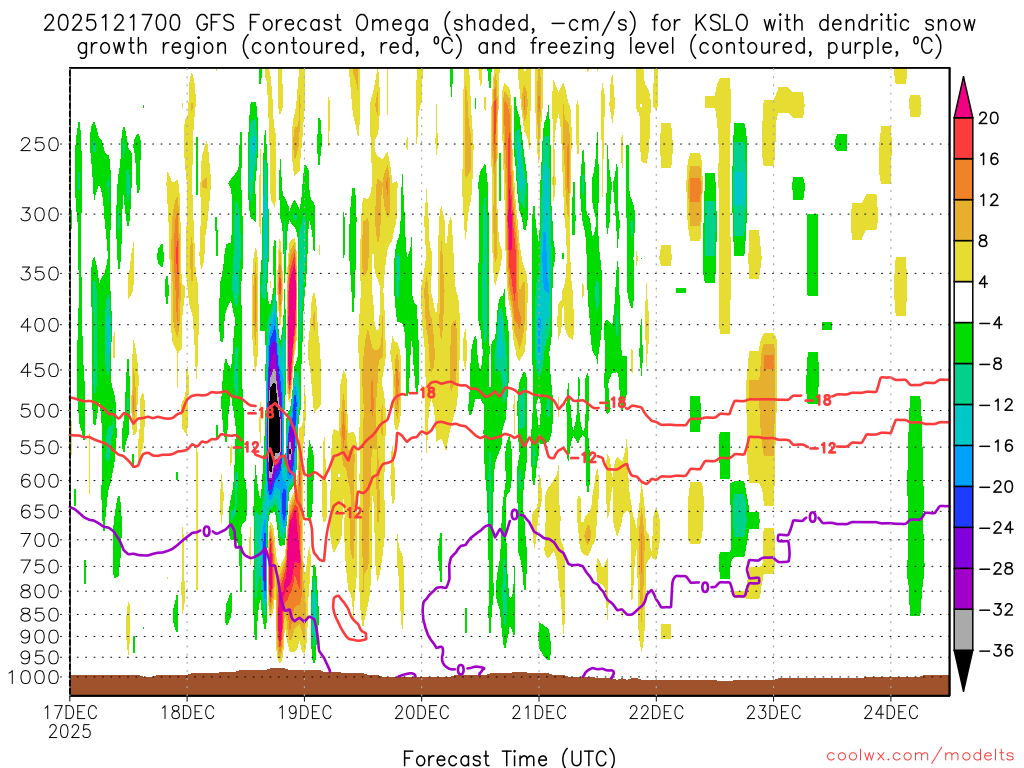Click the blue colorbar segment between -20 and -24

click(x=963, y=507)
